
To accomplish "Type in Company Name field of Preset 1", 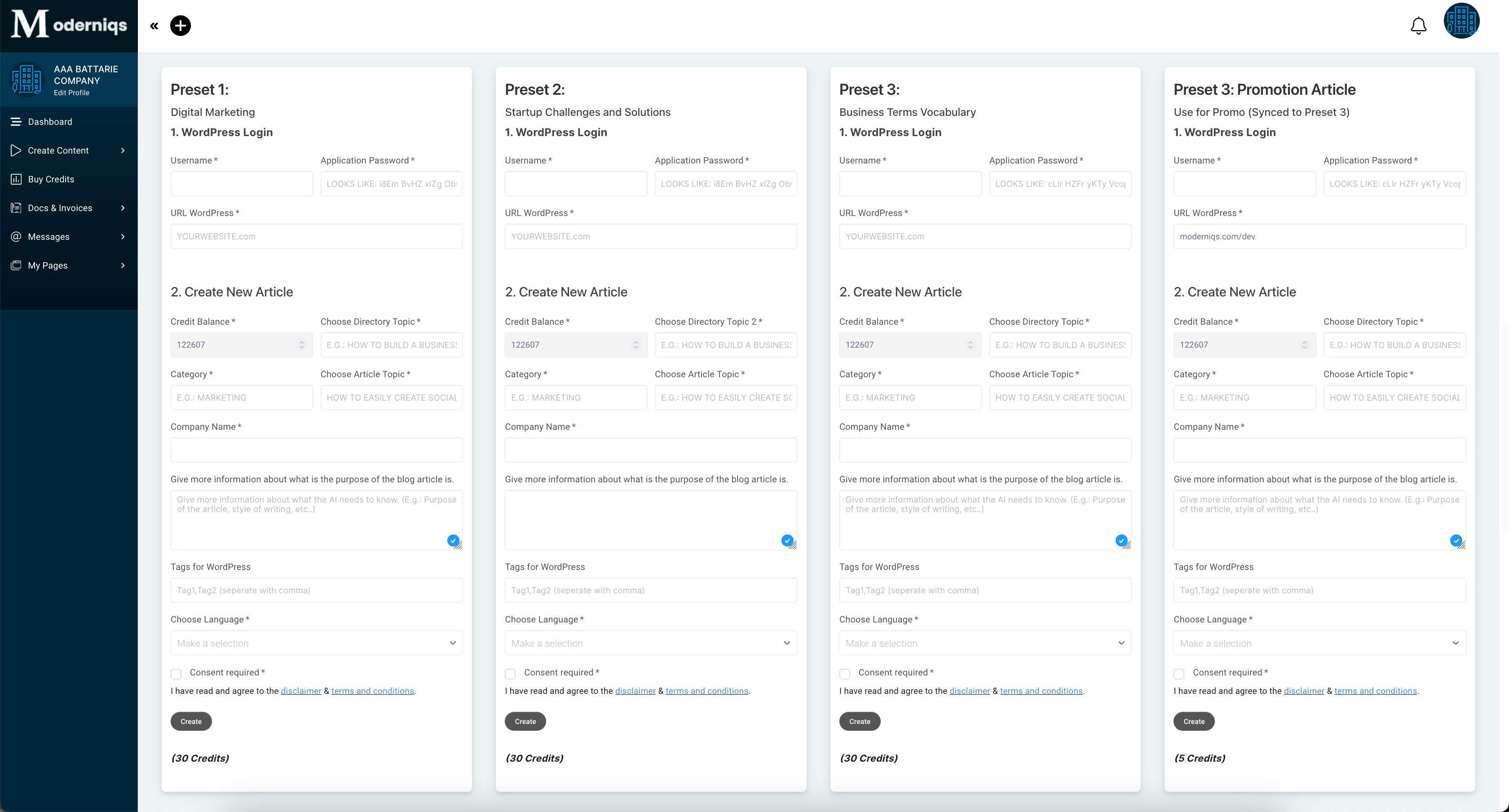I will point(316,450).
